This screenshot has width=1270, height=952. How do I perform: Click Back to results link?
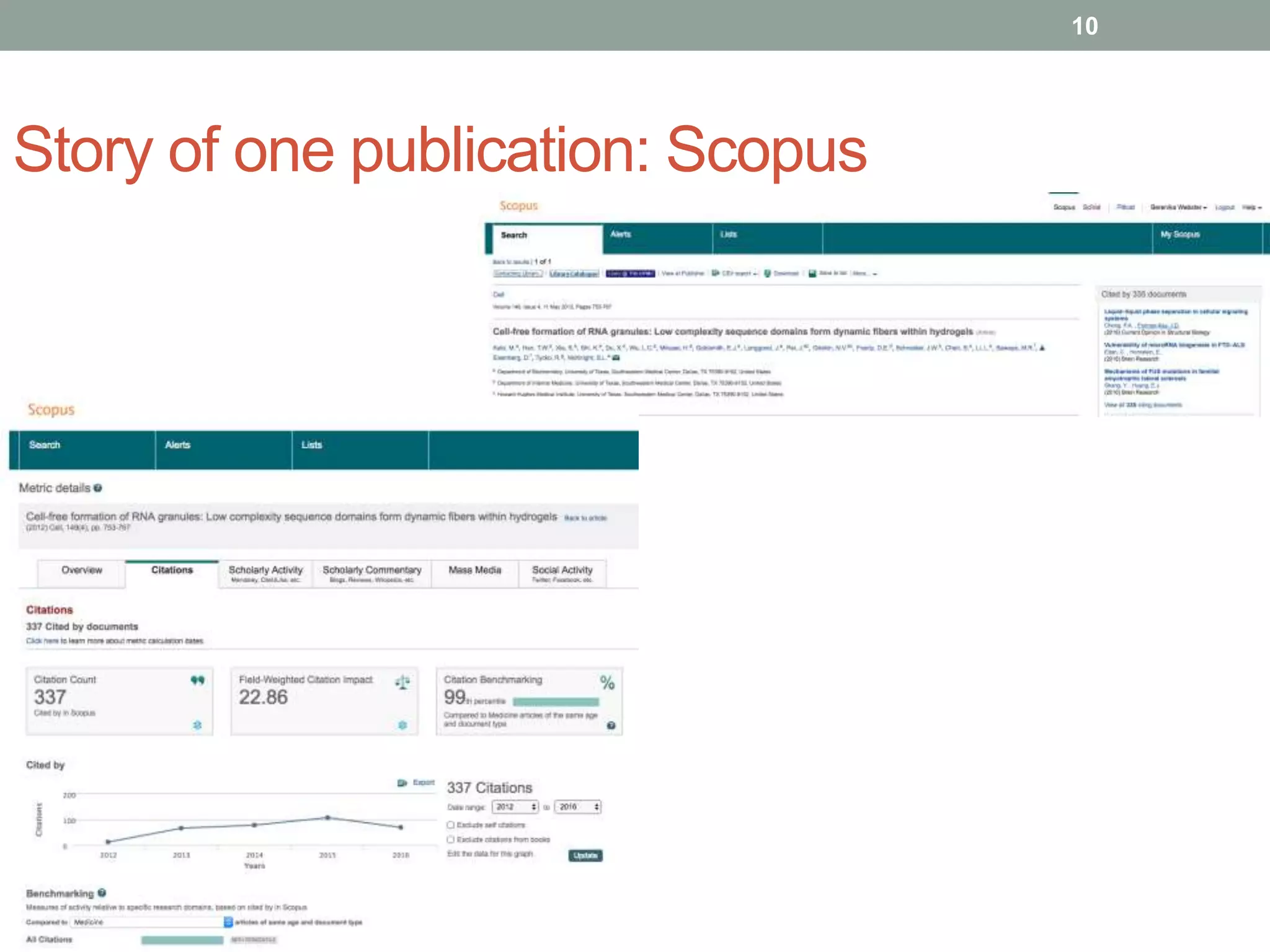(511, 262)
